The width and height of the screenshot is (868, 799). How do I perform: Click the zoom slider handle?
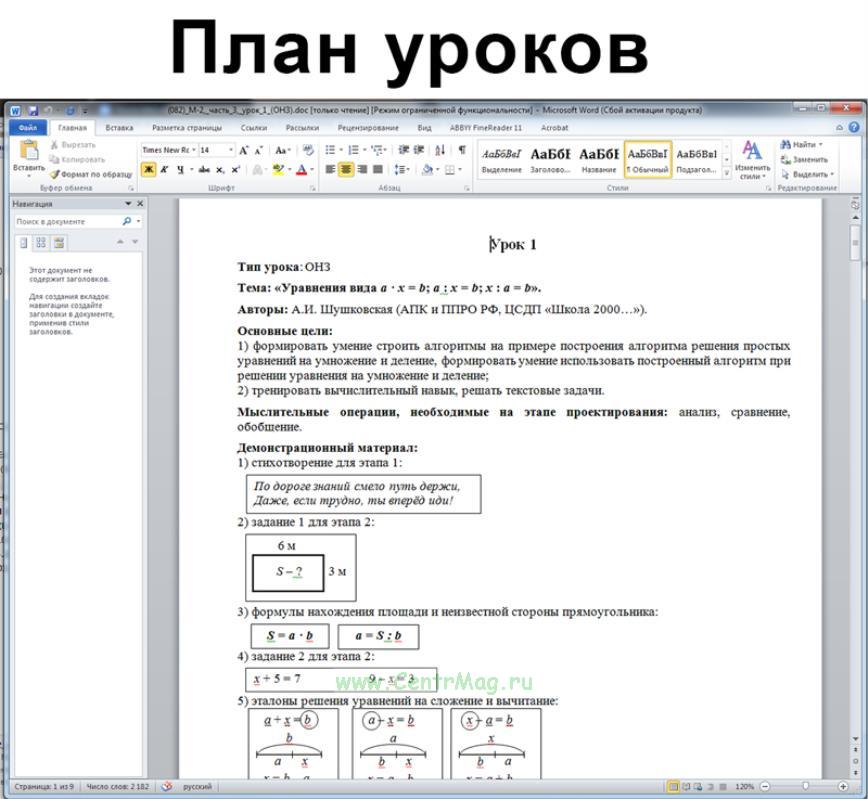coord(805,786)
